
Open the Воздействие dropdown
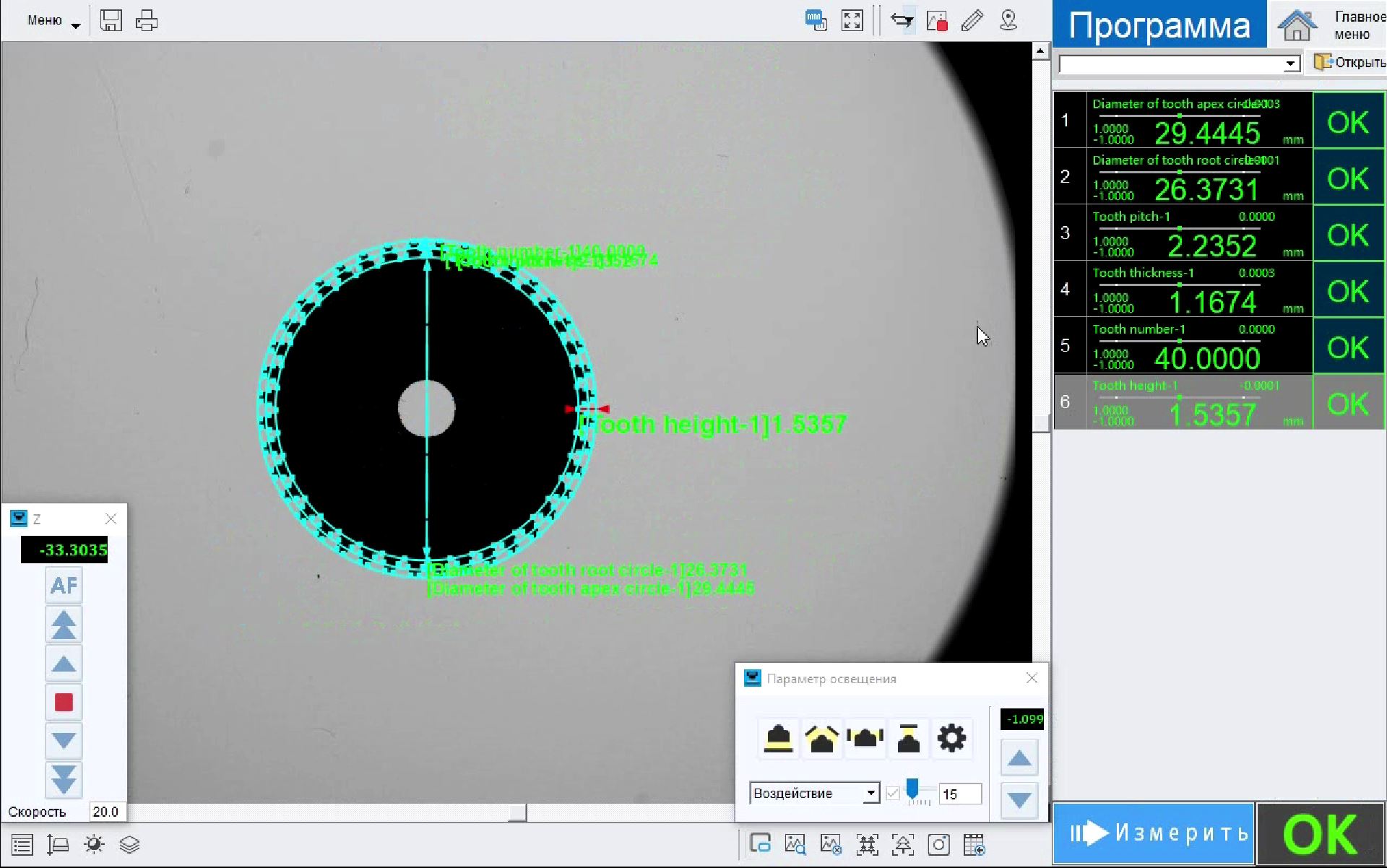(815, 793)
